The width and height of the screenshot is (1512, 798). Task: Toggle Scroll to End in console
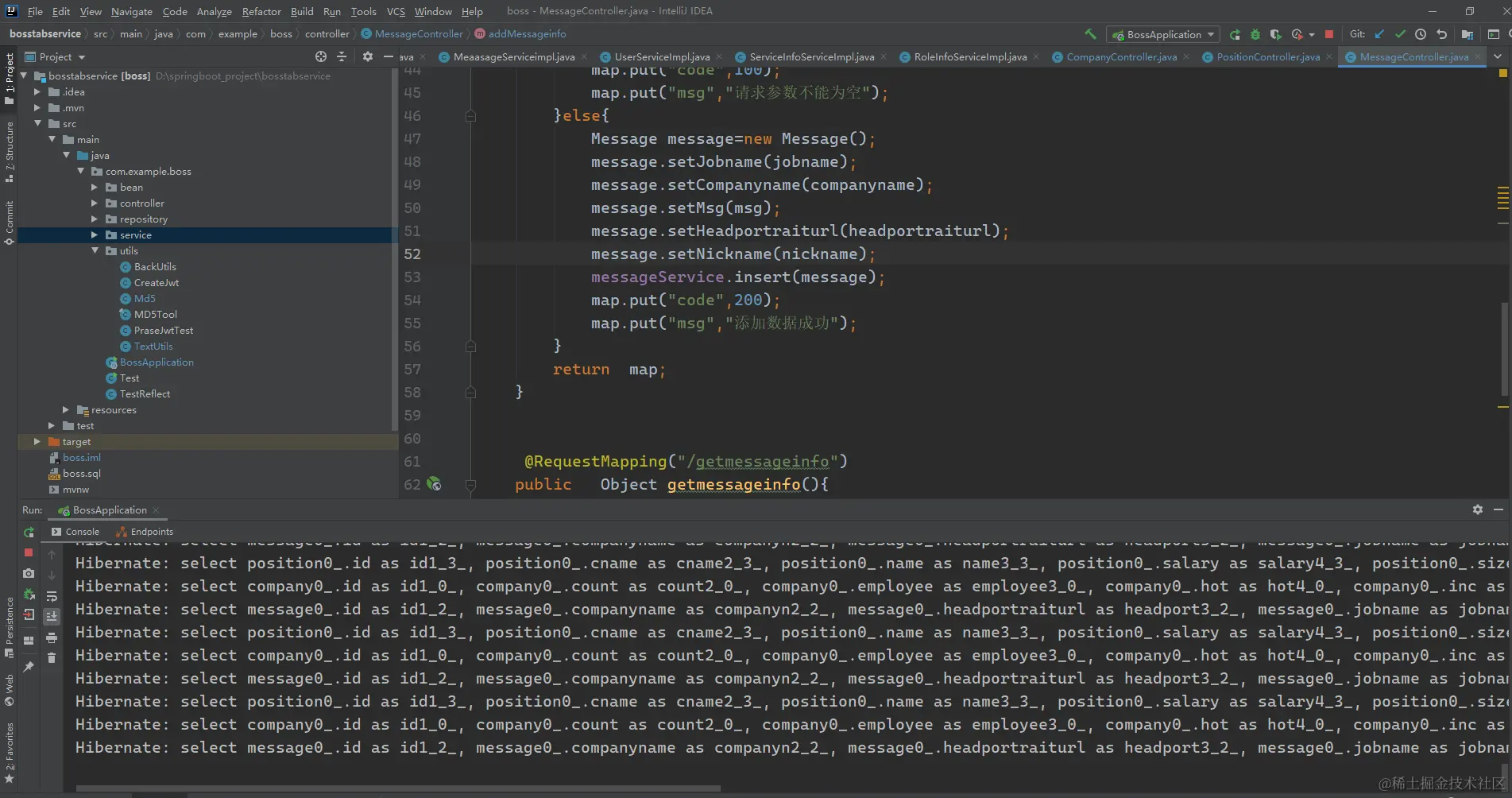pyautogui.click(x=52, y=616)
